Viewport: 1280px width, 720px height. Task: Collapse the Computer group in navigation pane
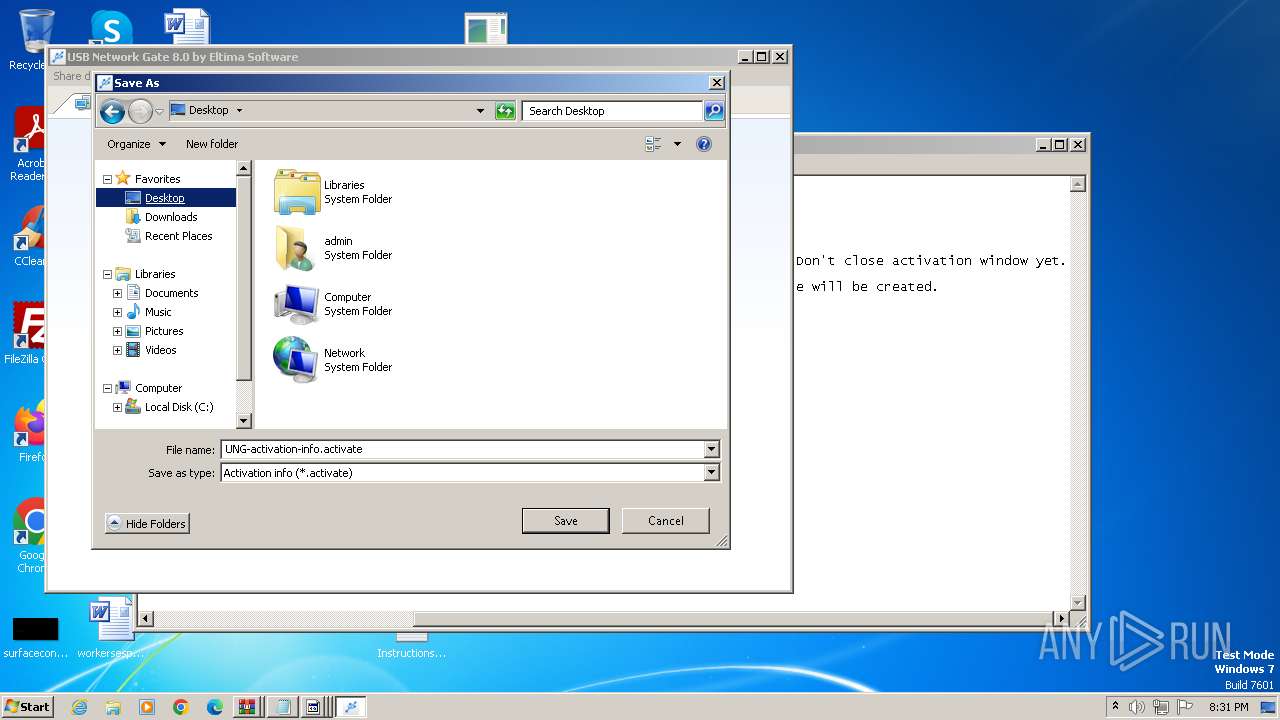coord(107,388)
